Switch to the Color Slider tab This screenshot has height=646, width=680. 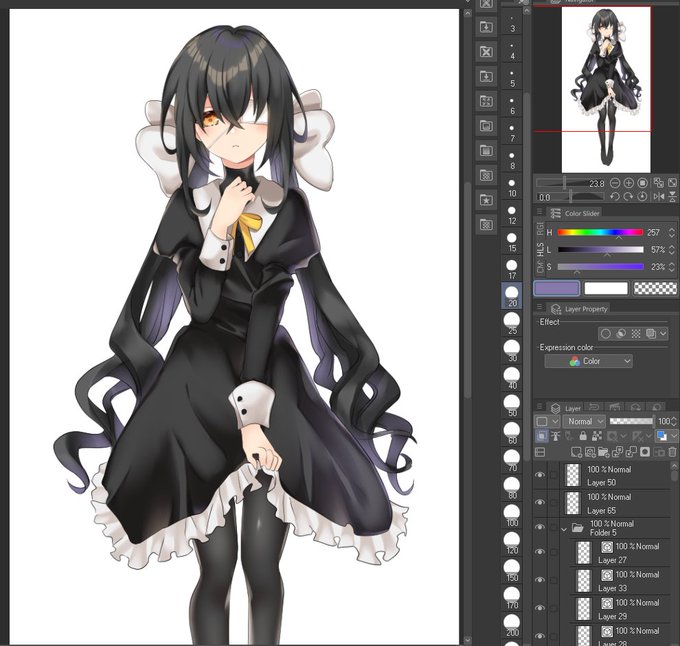click(575, 213)
